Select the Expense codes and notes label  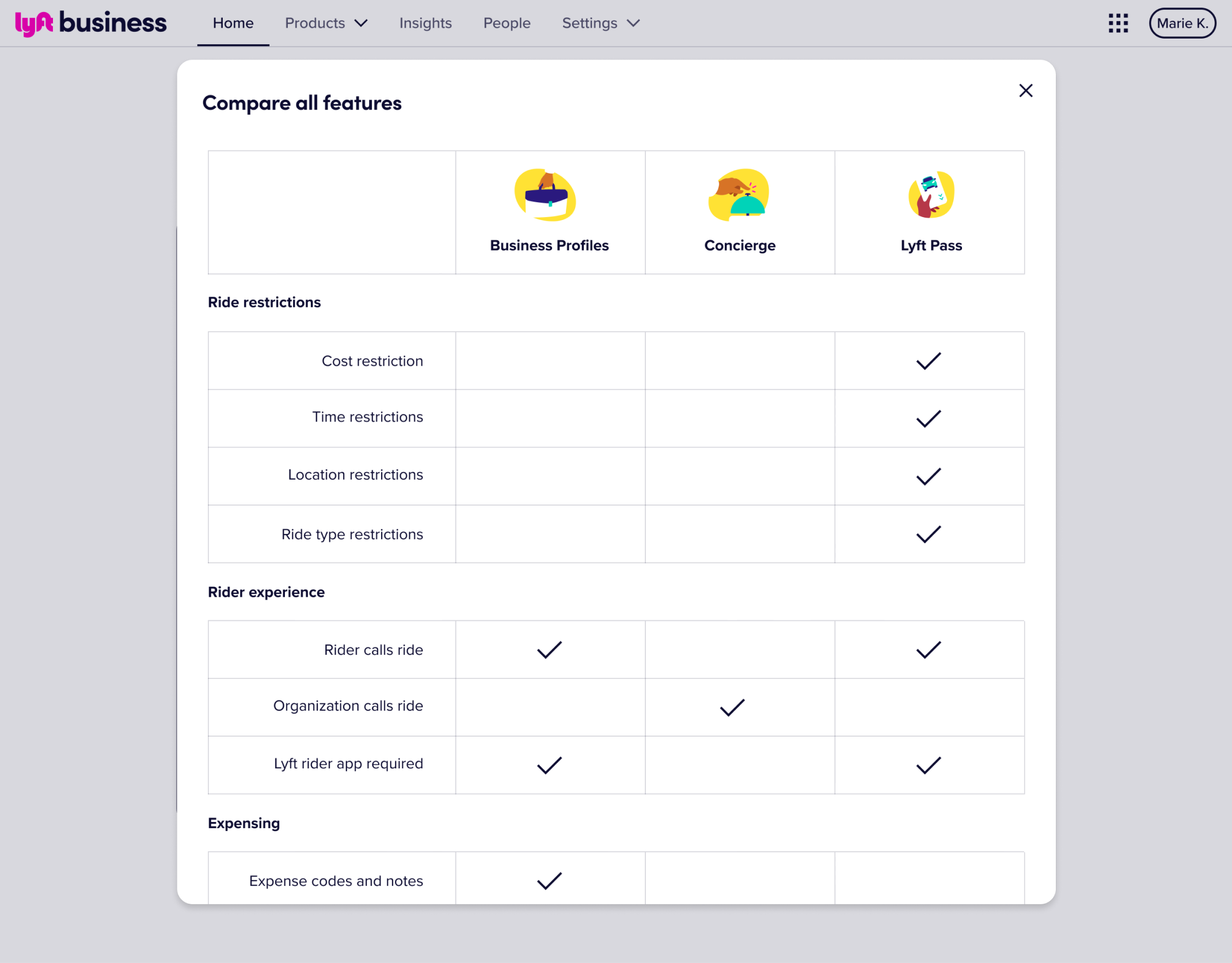(336, 881)
